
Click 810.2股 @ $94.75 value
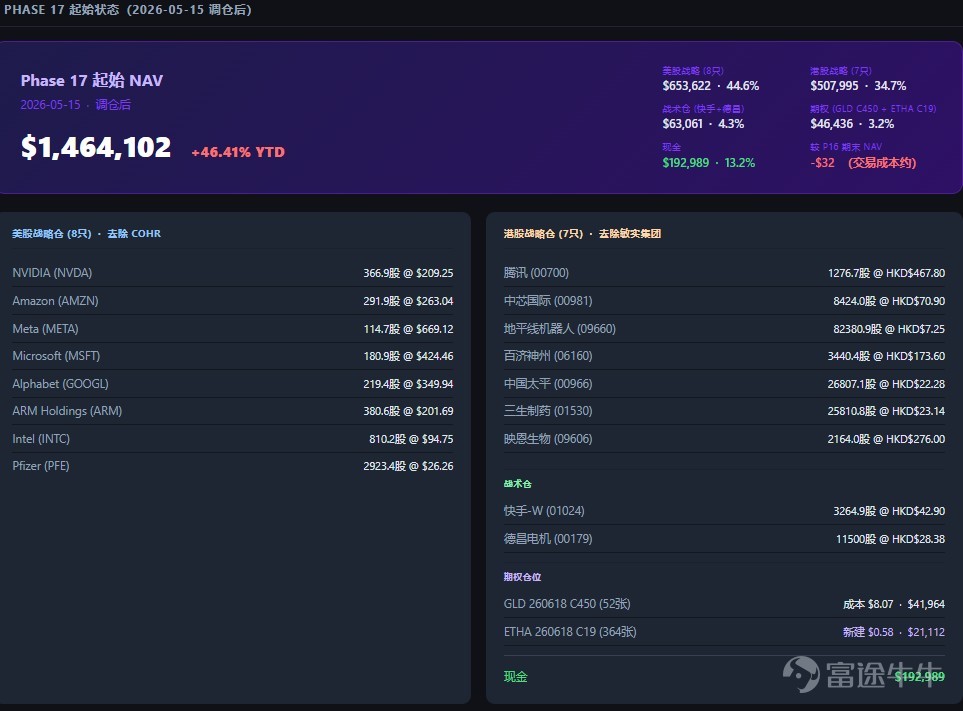coord(411,439)
